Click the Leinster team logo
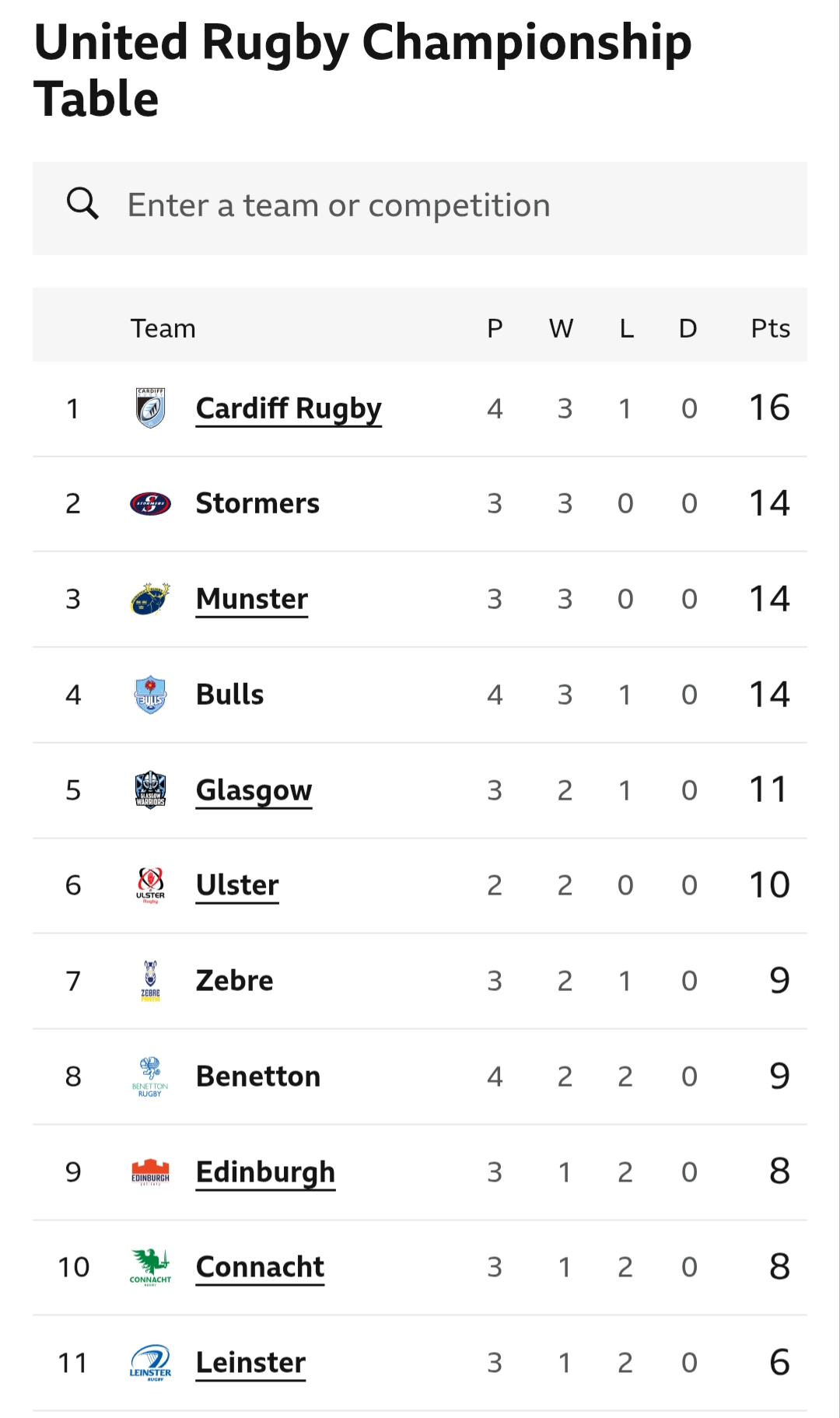 (150, 1363)
